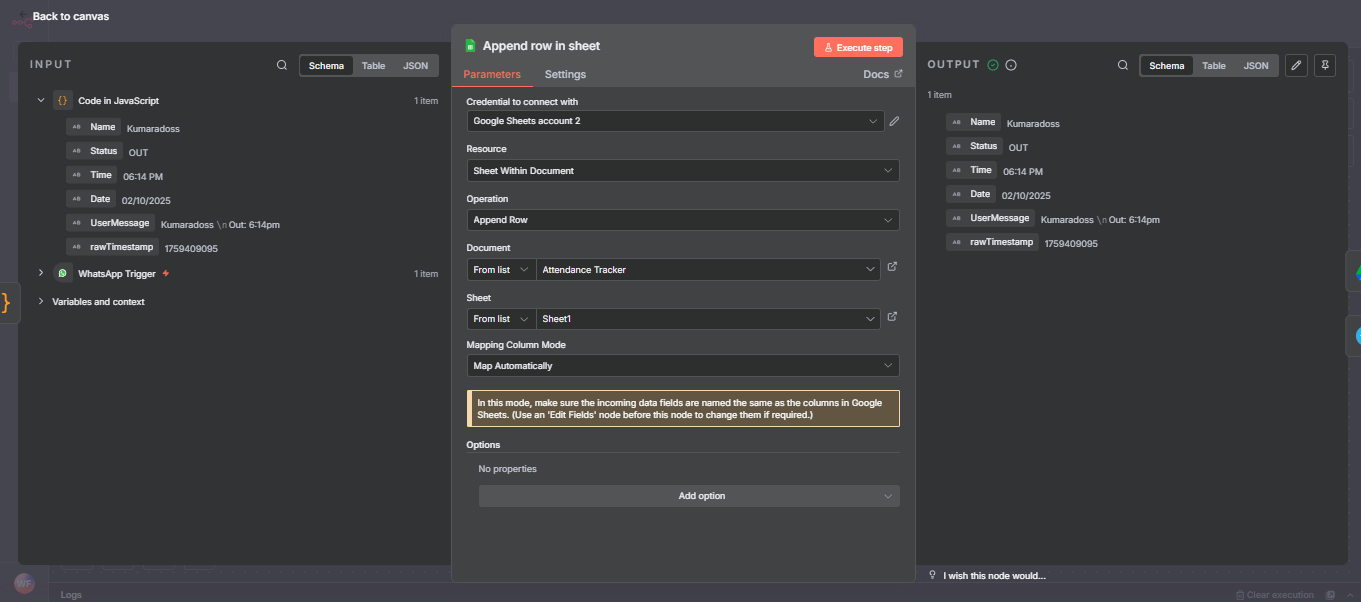Click the Code in JavaScript node icon

pyautogui.click(x=62, y=100)
